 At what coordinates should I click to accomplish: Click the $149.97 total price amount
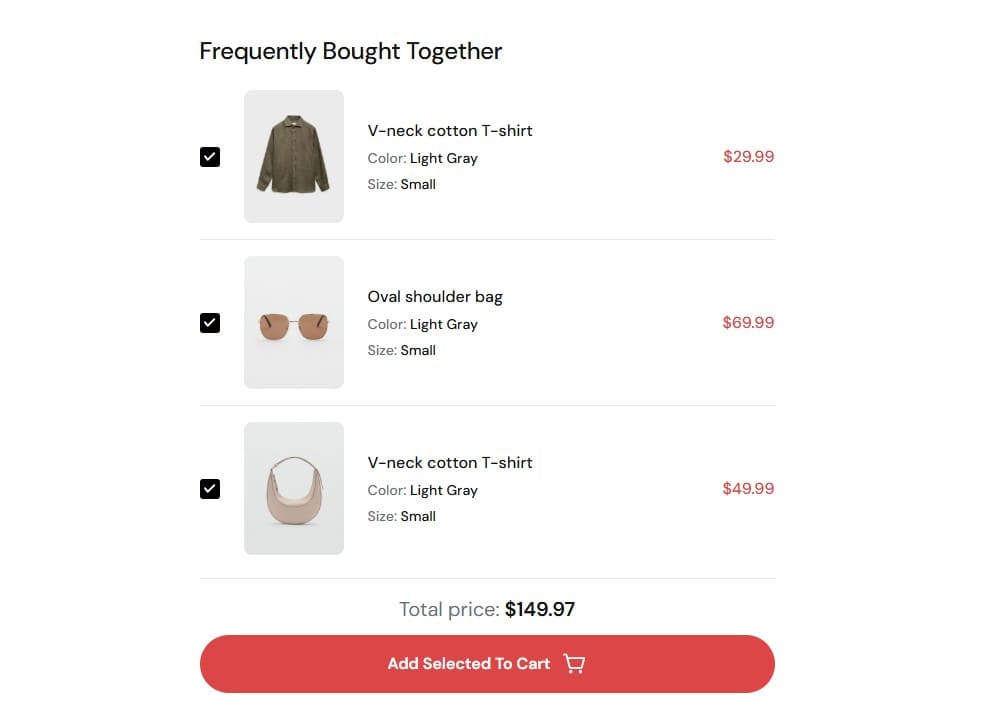pyautogui.click(x=540, y=610)
